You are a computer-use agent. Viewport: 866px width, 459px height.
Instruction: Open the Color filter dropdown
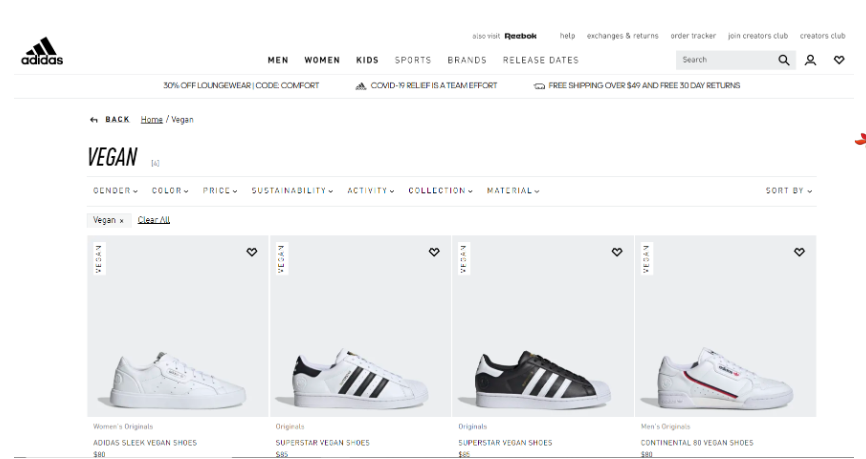(x=170, y=191)
